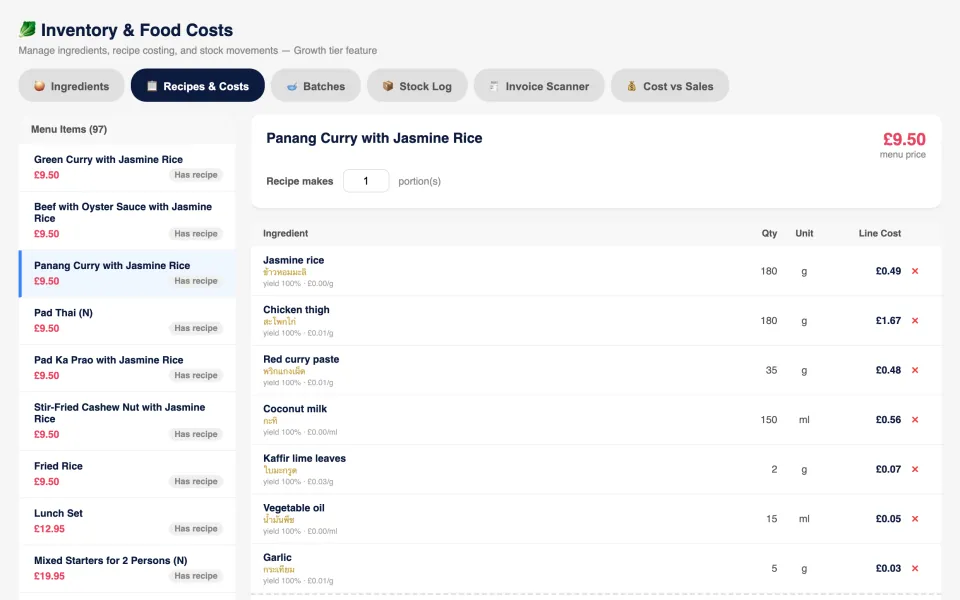Delete Red curry paste line
The width and height of the screenshot is (960, 600).
pyautogui.click(x=915, y=370)
